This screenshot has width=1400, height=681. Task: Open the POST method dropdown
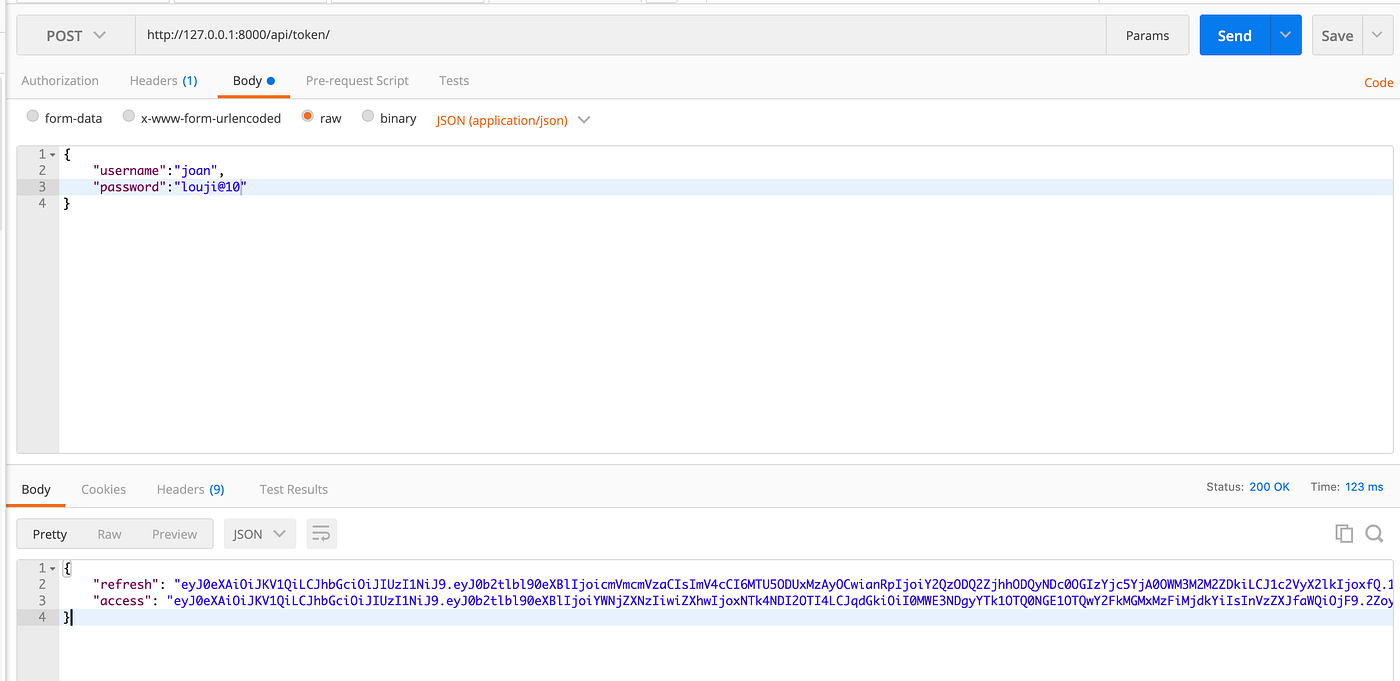[75, 34]
